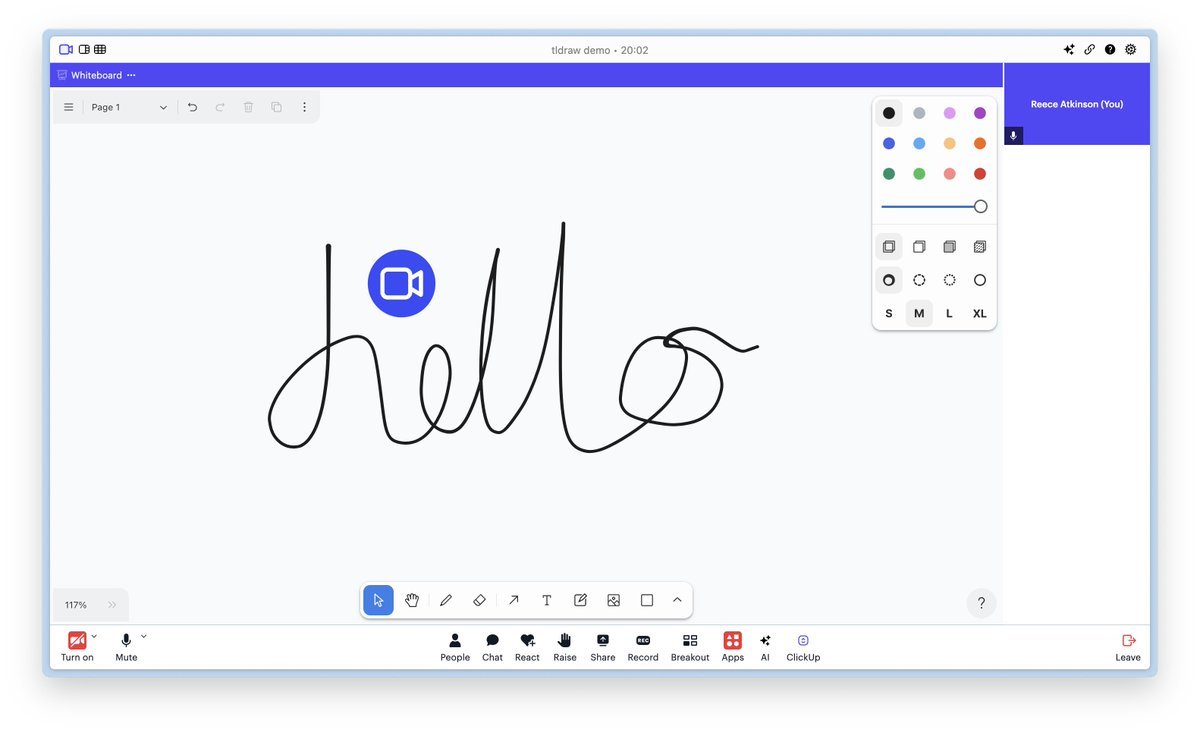Open the Page 1 dropdown

[x=129, y=107]
